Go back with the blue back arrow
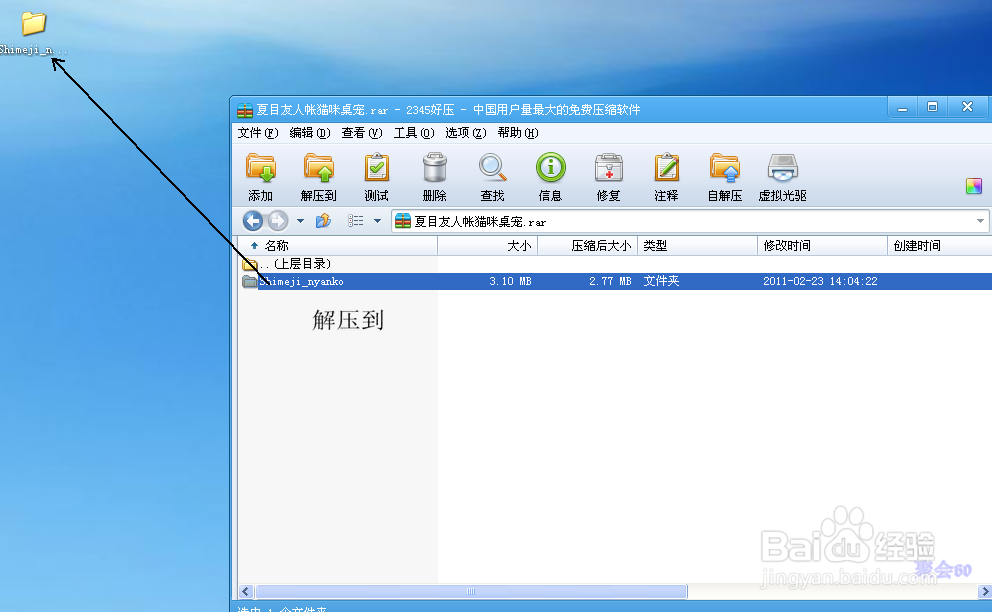This screenshot has height=612, width=992. coord(253,221)
